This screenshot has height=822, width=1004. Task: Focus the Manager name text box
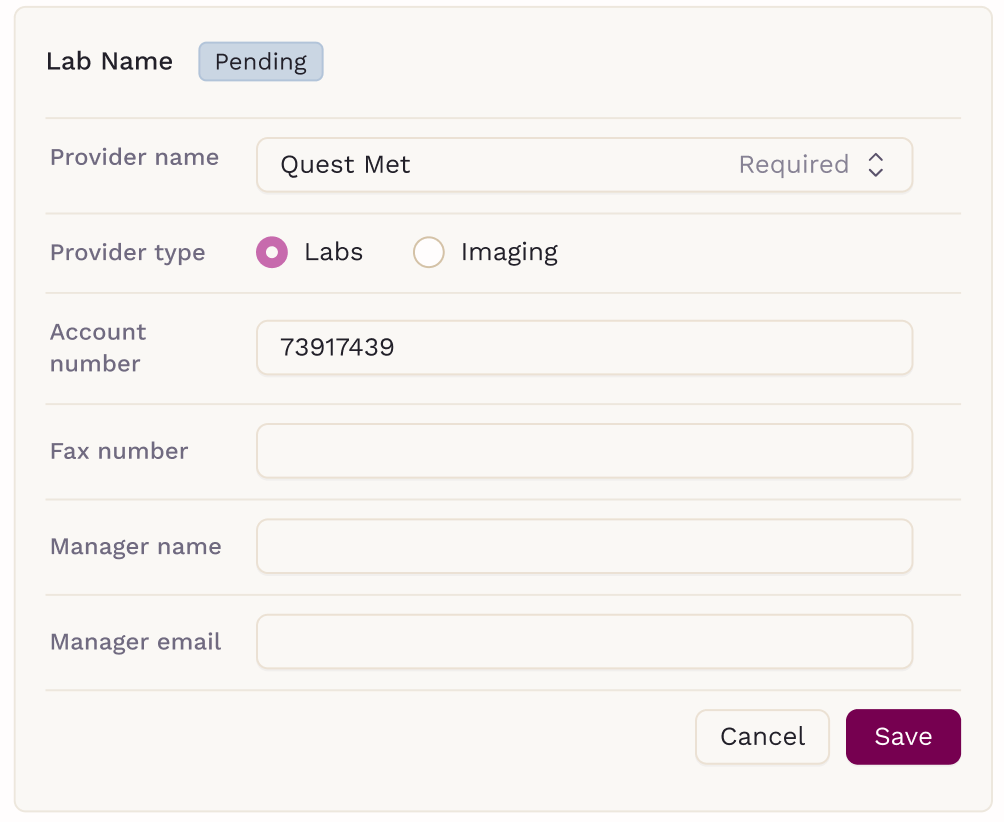pyautogui.click(x=584, y=547)
